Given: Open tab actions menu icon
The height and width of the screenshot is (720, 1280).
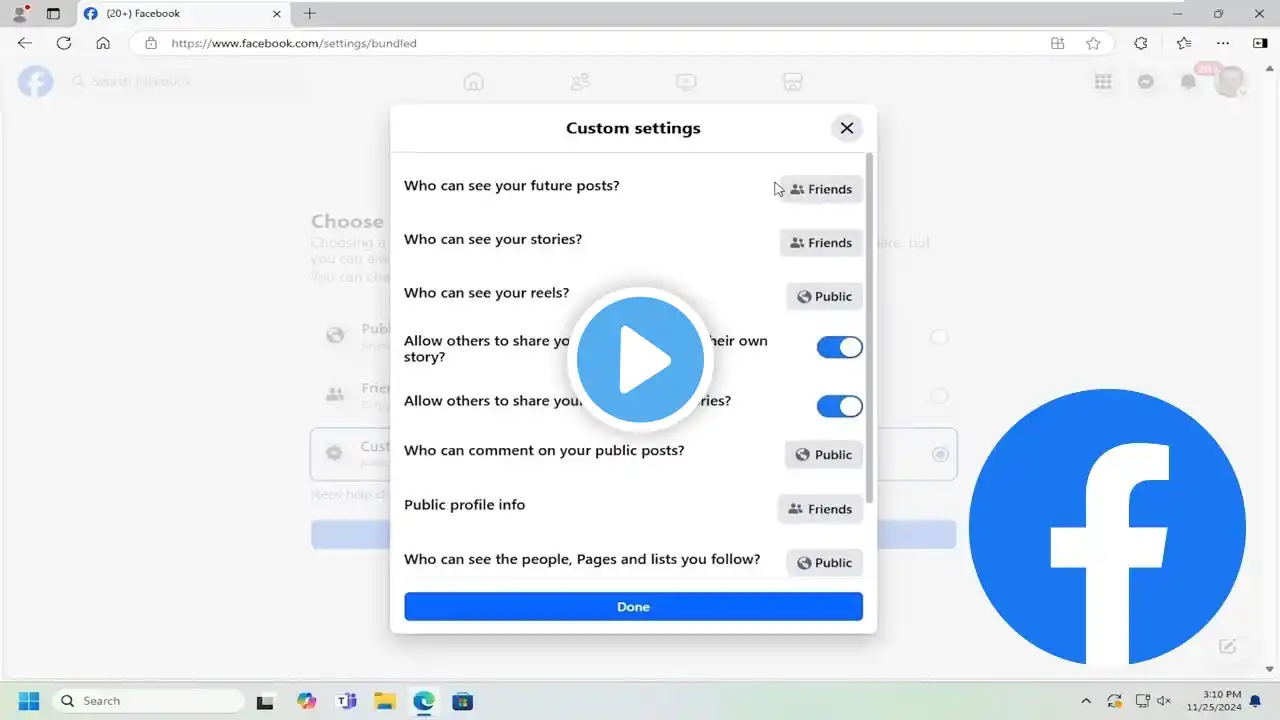Looking at the screenshot, I should (53, 14).
